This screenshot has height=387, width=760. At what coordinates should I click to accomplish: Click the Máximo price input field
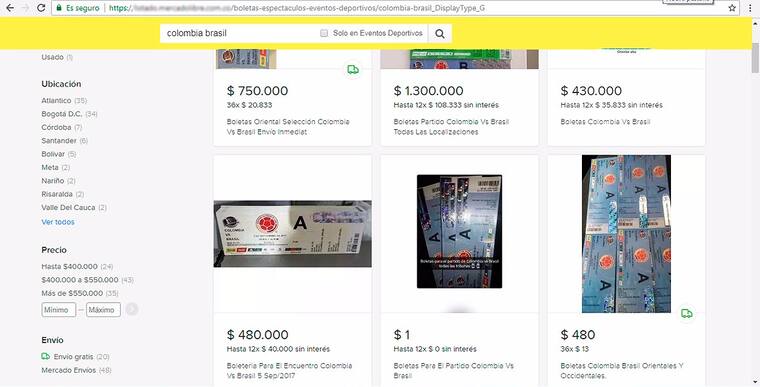103,309
